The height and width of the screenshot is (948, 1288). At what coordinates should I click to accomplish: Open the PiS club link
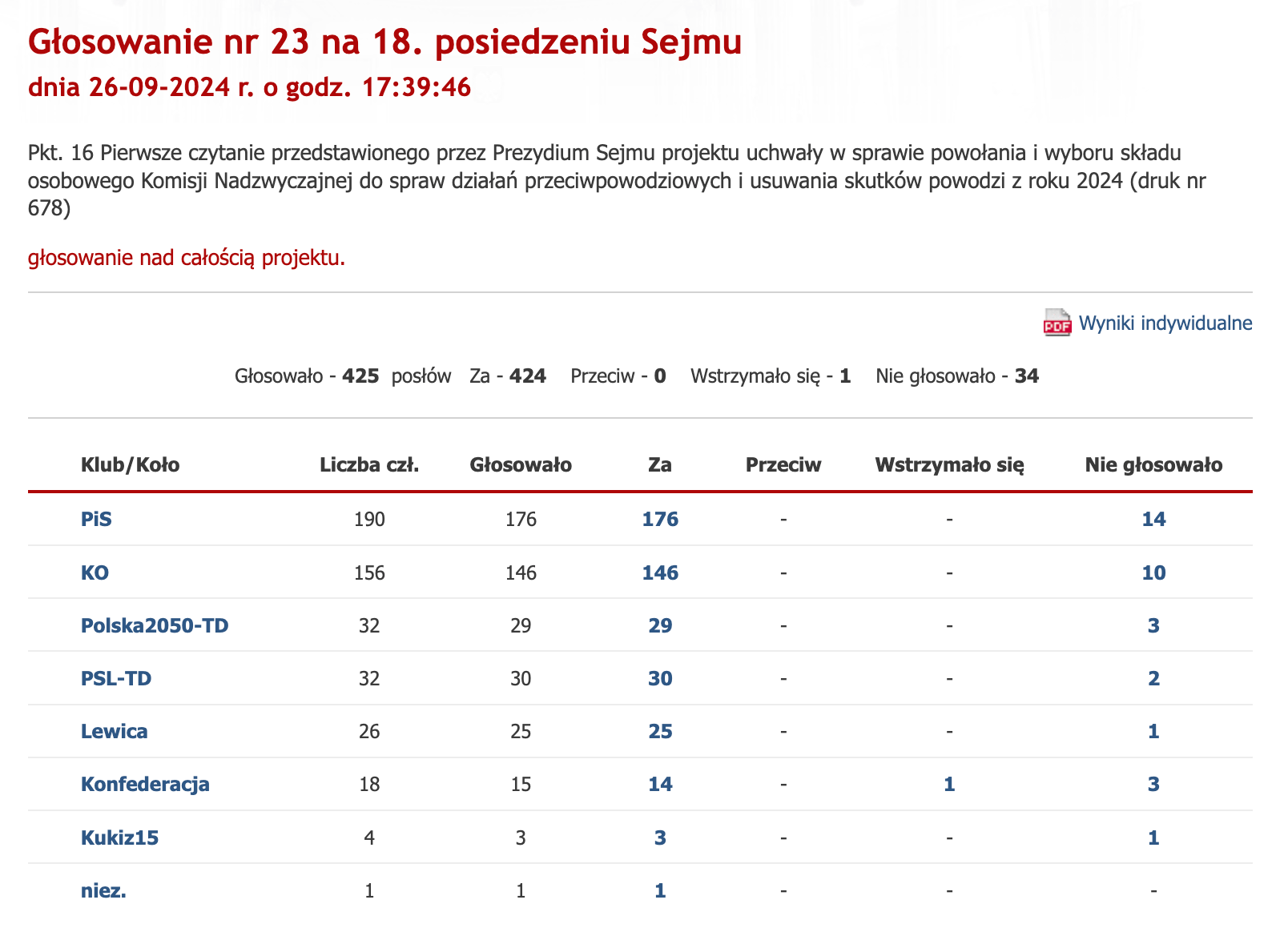(96, 519)
